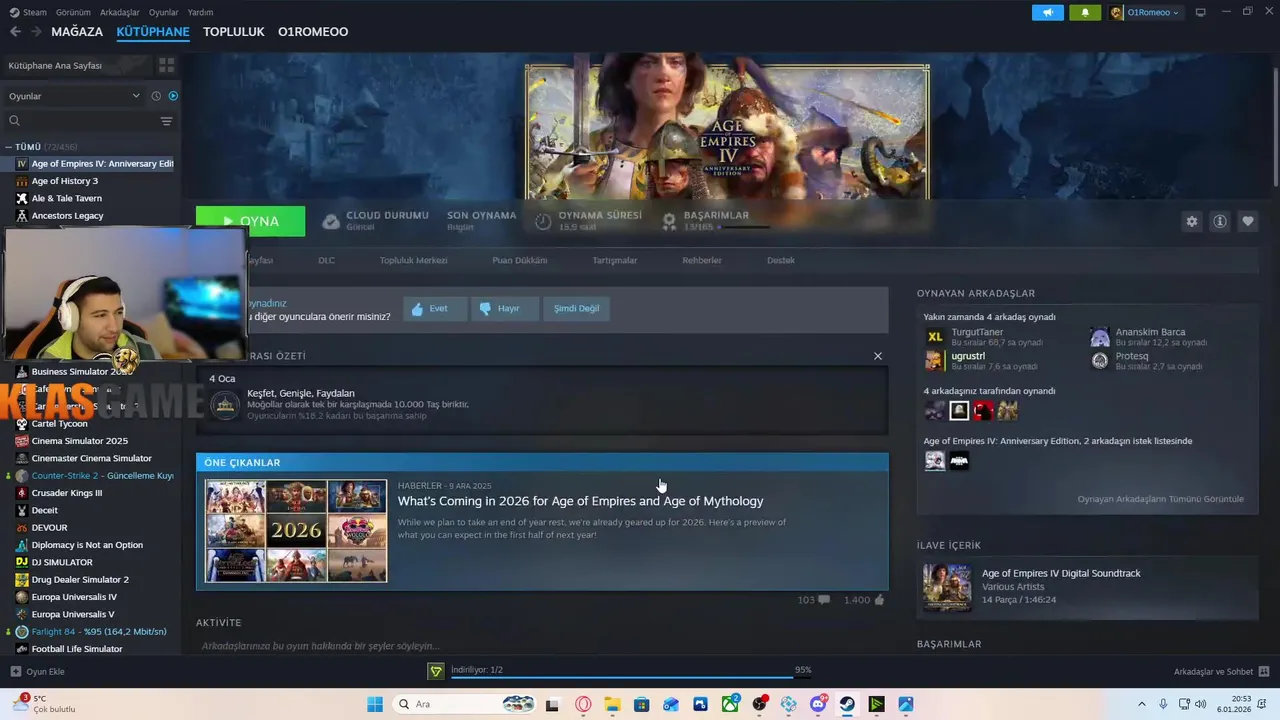Select Crusader Kings III in library

[66, 493]
